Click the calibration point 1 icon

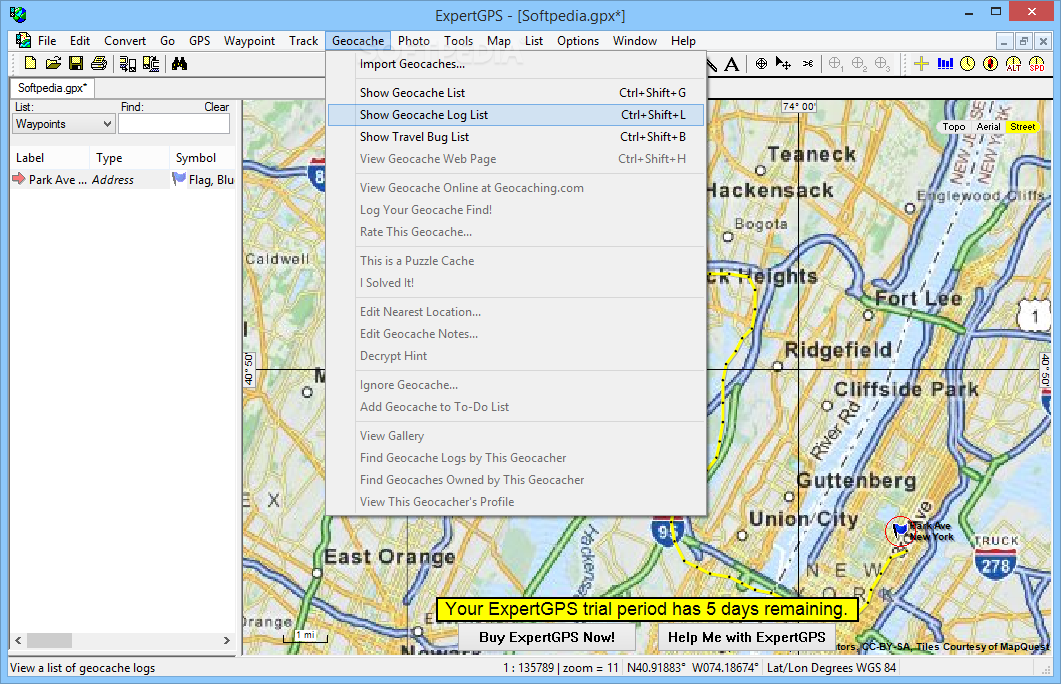tap(836, 64)
